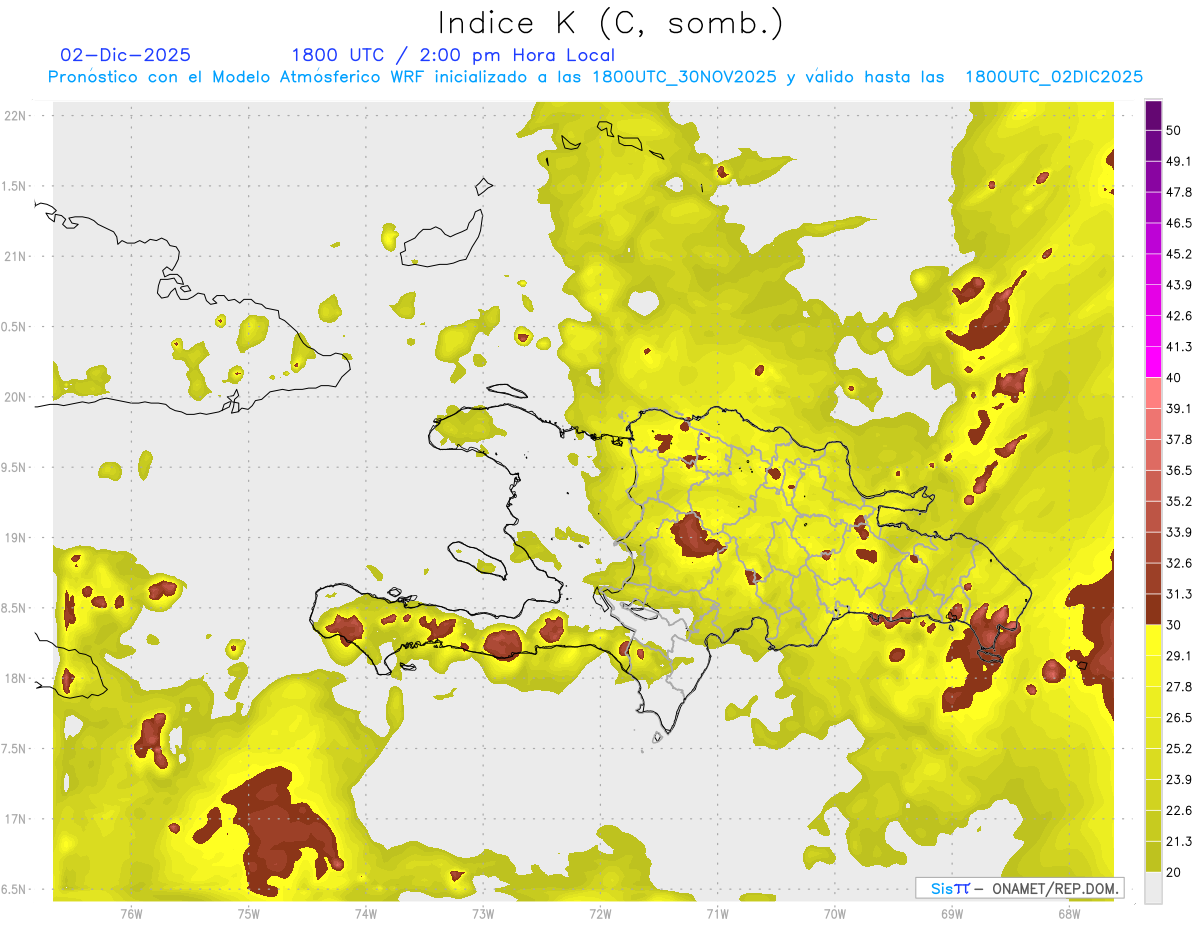
Task: Click the longitude label '71W'
Action: [x=717, y=913]
